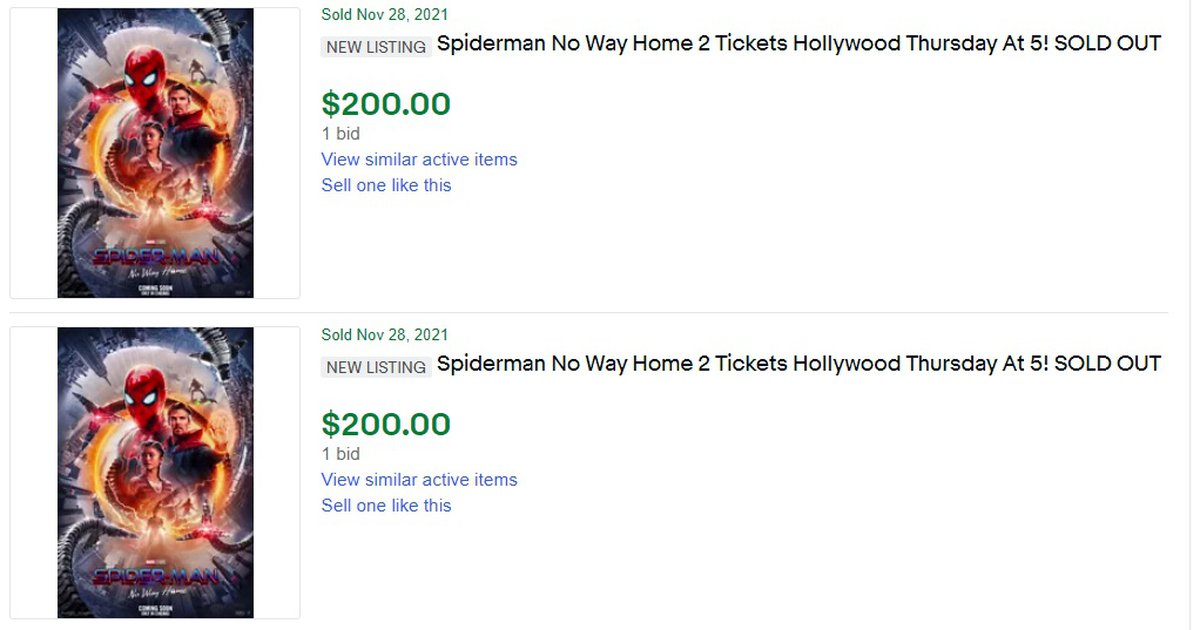Open the second listing's Spider-Man poster thumbnail

click(x=155, y=473)
